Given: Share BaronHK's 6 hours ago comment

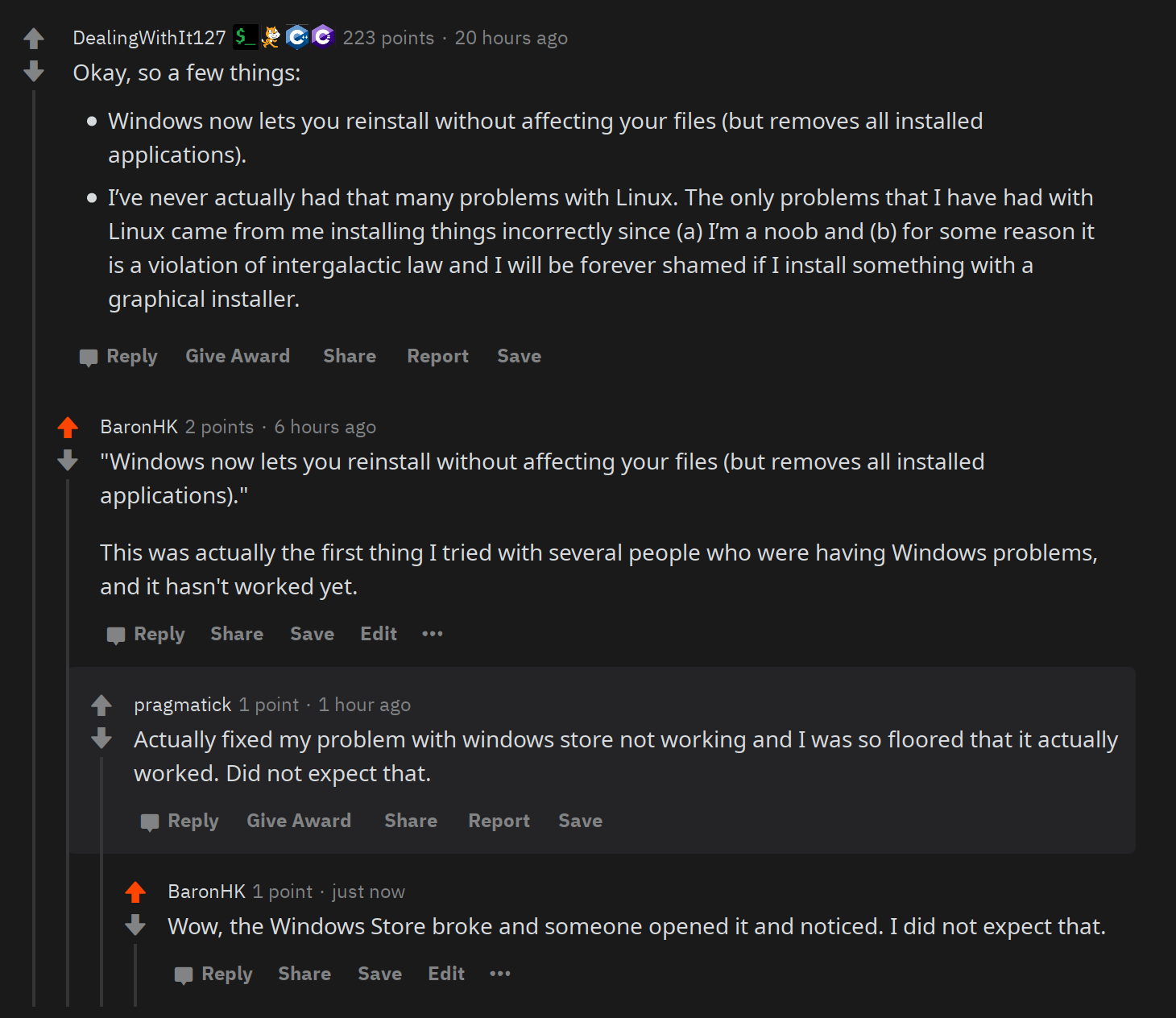Looking at the screenshot, I should click(237, 634).
